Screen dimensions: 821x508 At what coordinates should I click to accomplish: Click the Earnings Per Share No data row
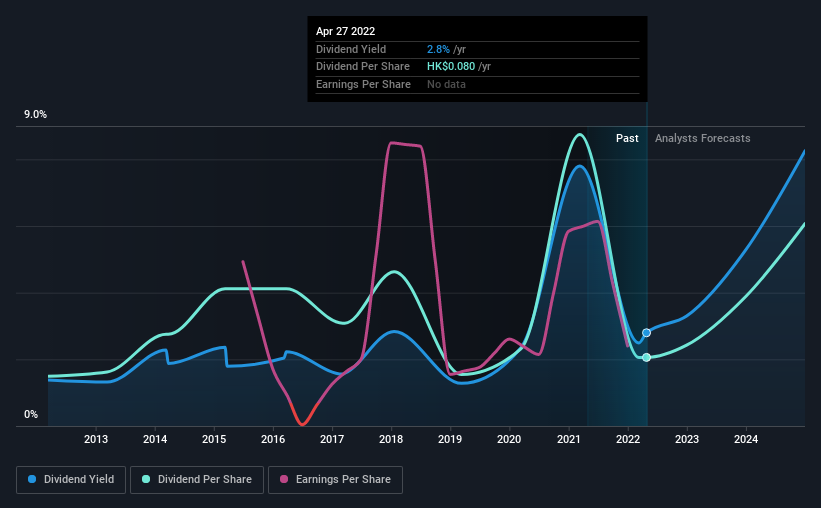coord(478,84)
